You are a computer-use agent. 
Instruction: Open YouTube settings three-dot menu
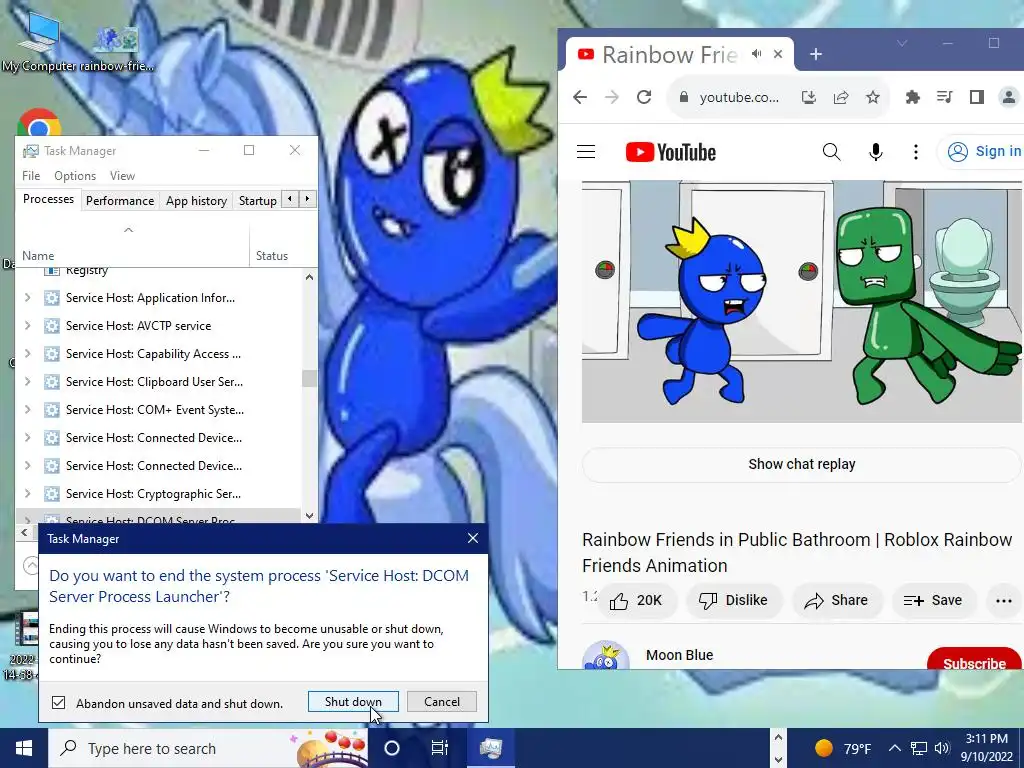916,152
